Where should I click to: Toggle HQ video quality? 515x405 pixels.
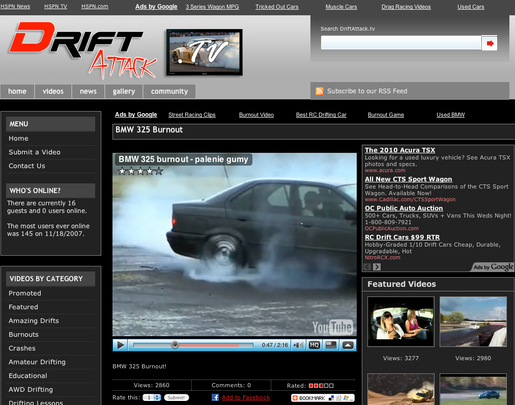pos(314,345)
